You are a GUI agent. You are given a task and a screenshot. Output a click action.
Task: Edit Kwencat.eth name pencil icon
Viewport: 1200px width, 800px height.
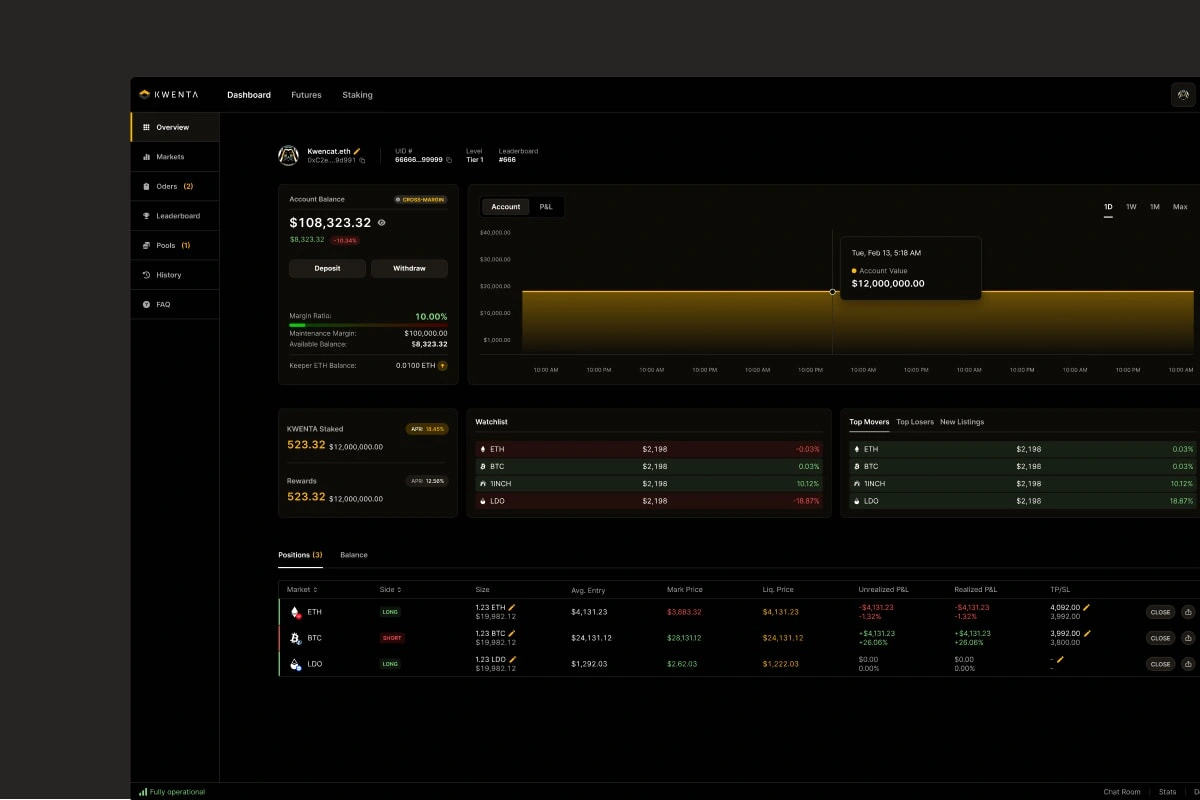click(357, 151)
